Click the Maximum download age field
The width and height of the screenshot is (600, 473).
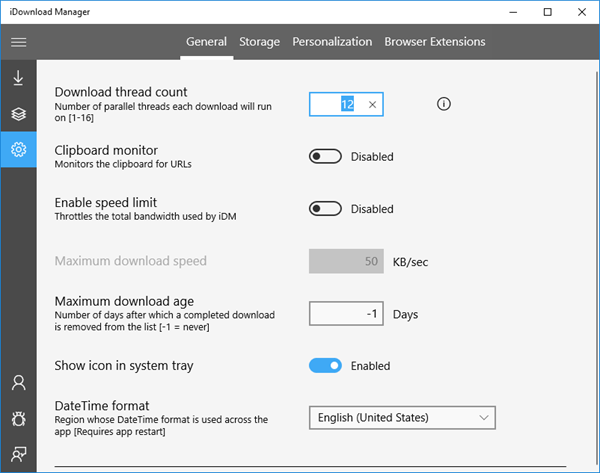click(346, 314)
